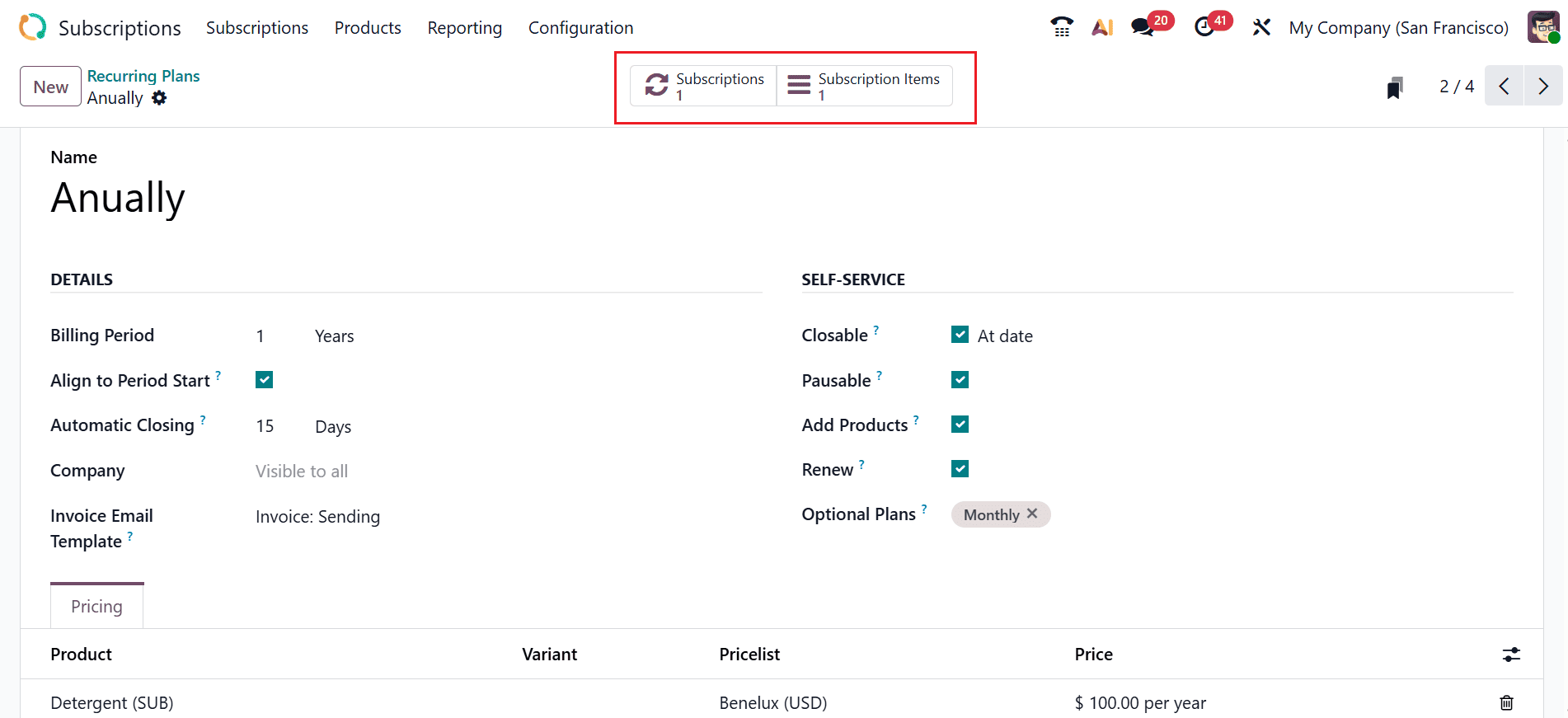Open the Subscription Items 1 smart button

tap(865, 86)
